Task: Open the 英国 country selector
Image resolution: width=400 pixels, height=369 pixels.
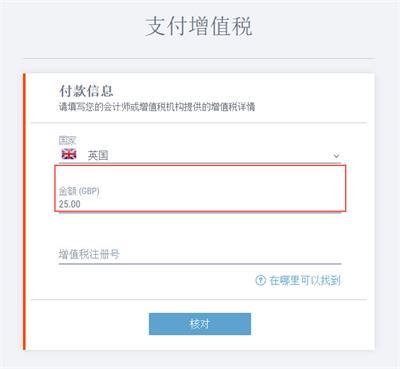Action: pos(200,155)
